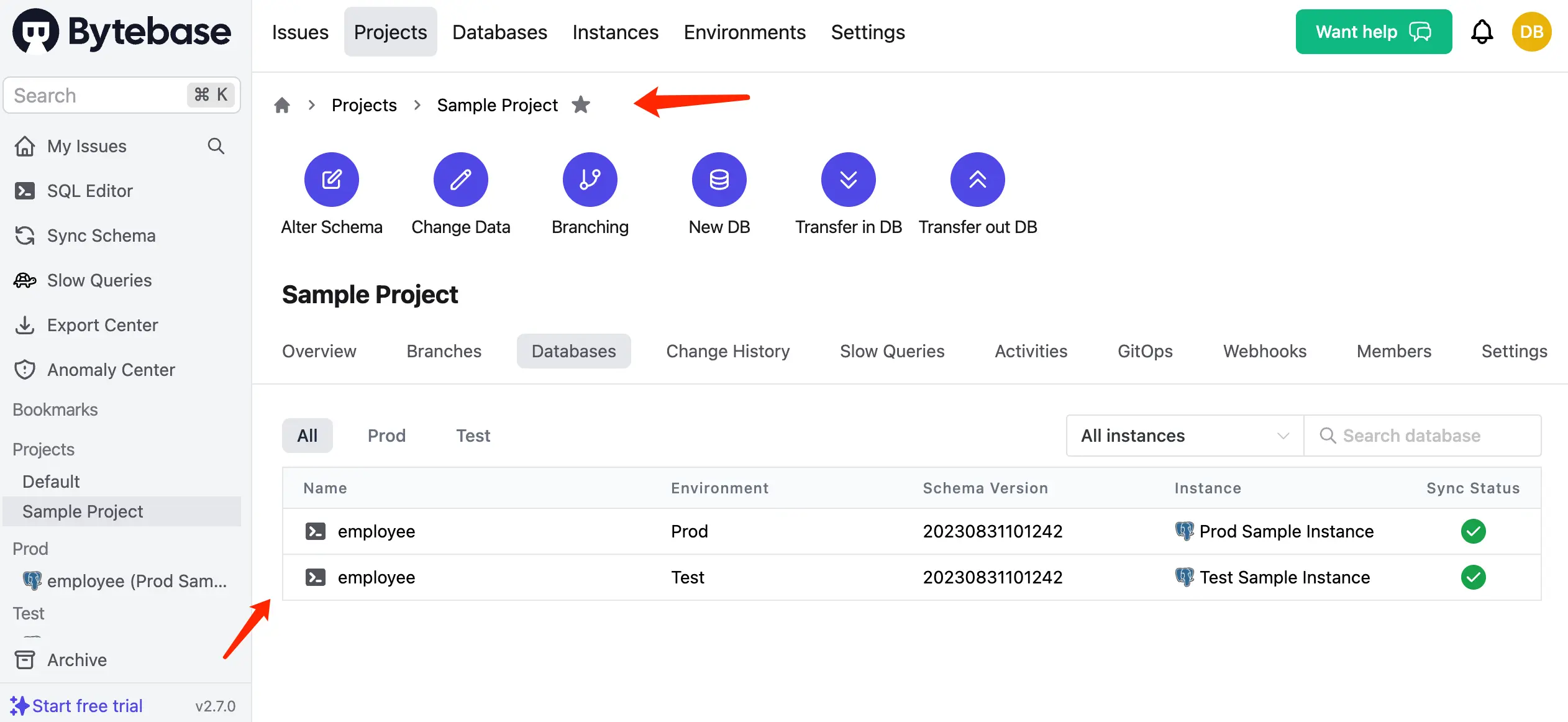Click the search magnifier next to My Issues
The image size is (1568, 722).
[x=216, y=146]
